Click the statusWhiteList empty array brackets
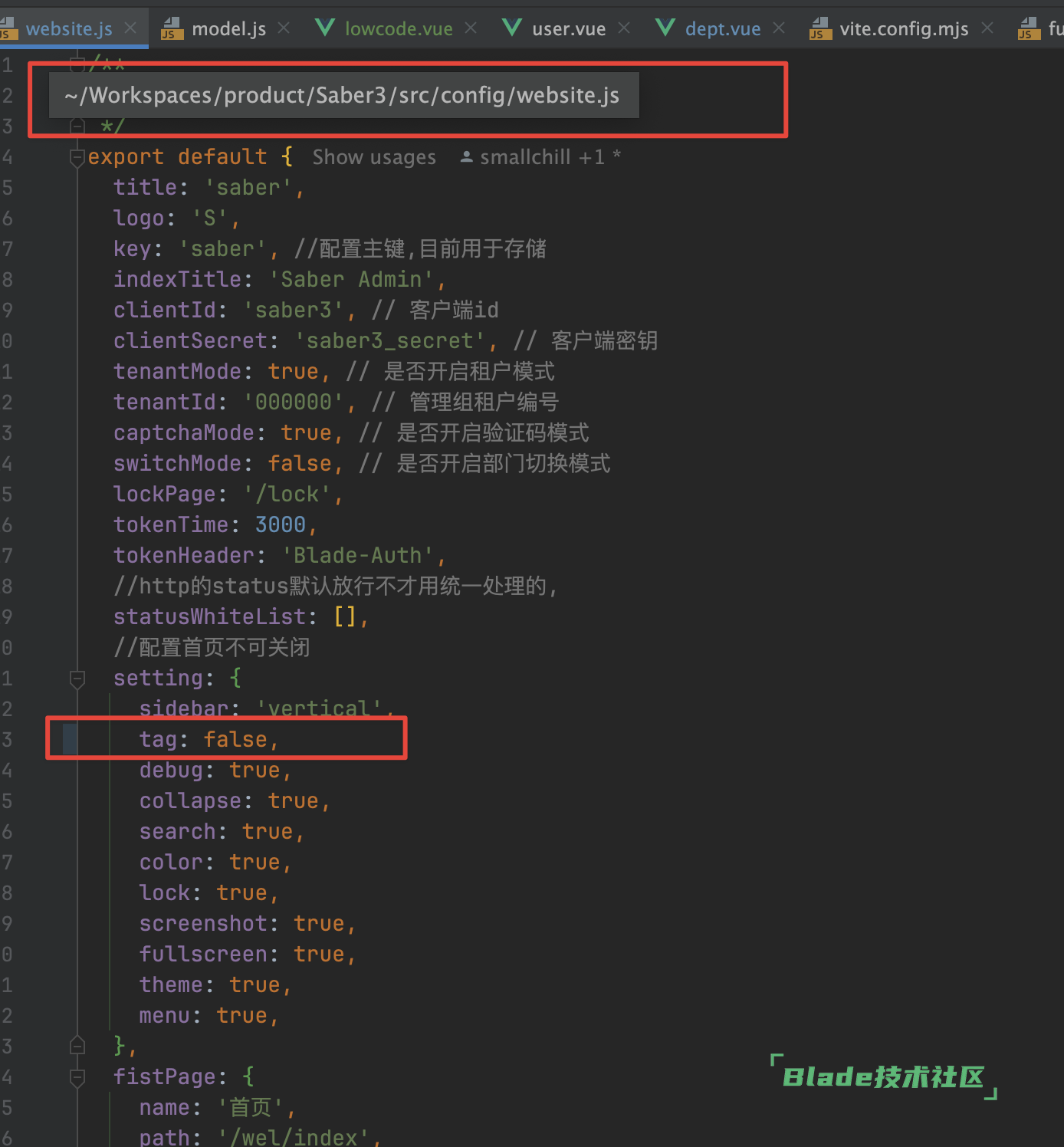 (345, 617)
